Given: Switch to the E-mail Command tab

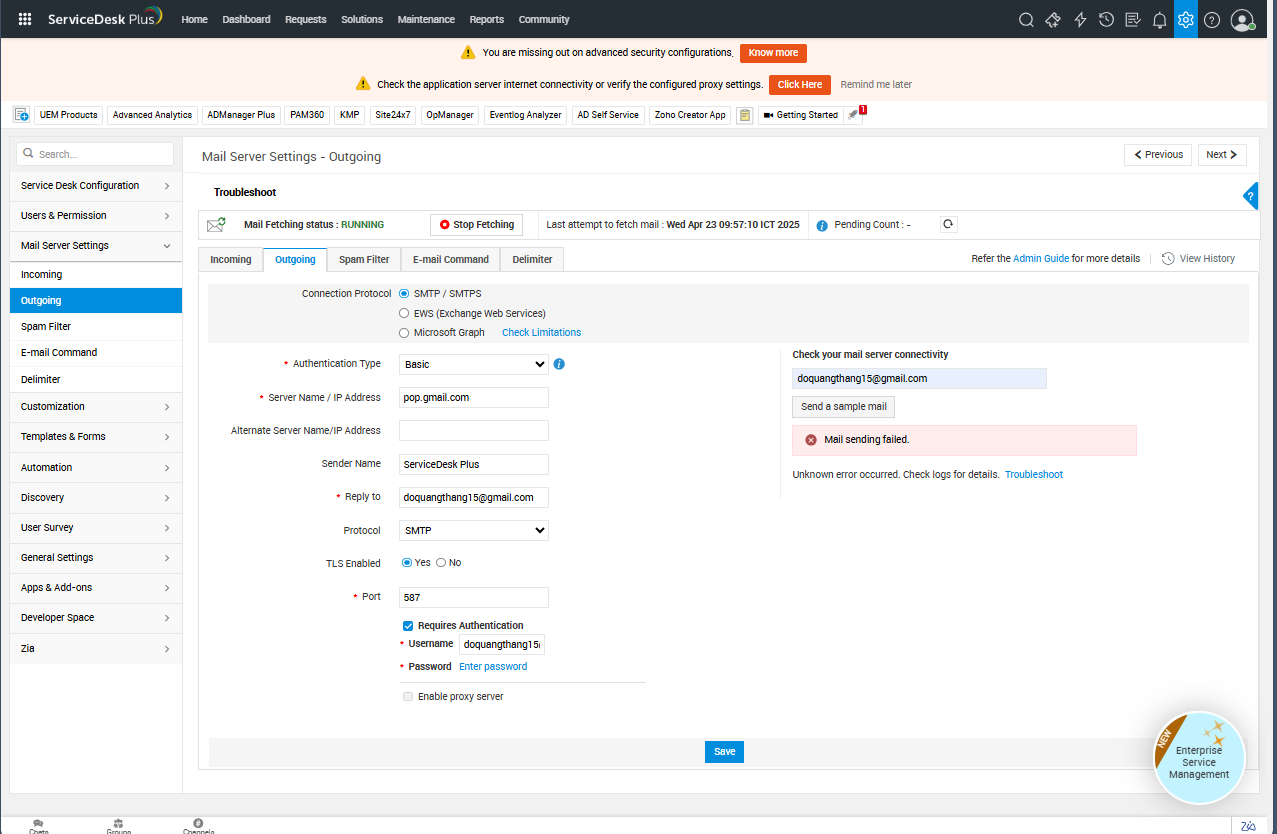Looking at the screenshot, I should (x=451, y=260).
